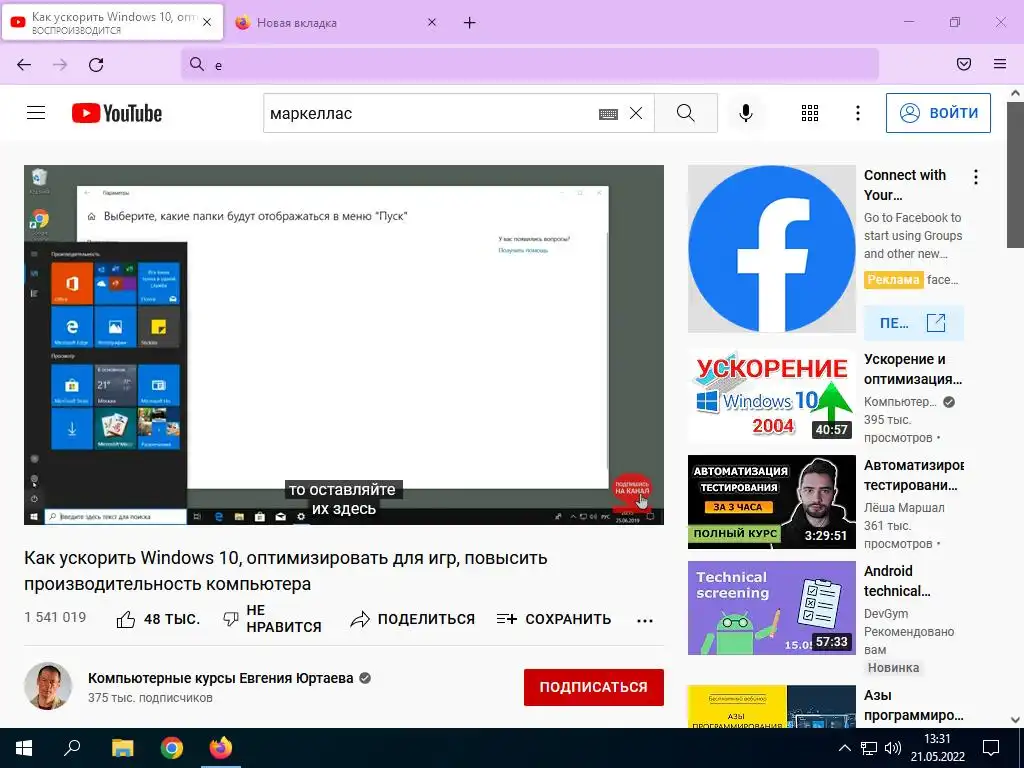This screenshot has height=768, width=1024.
Task: Open the Android technical video title
Action: point(897,581)
